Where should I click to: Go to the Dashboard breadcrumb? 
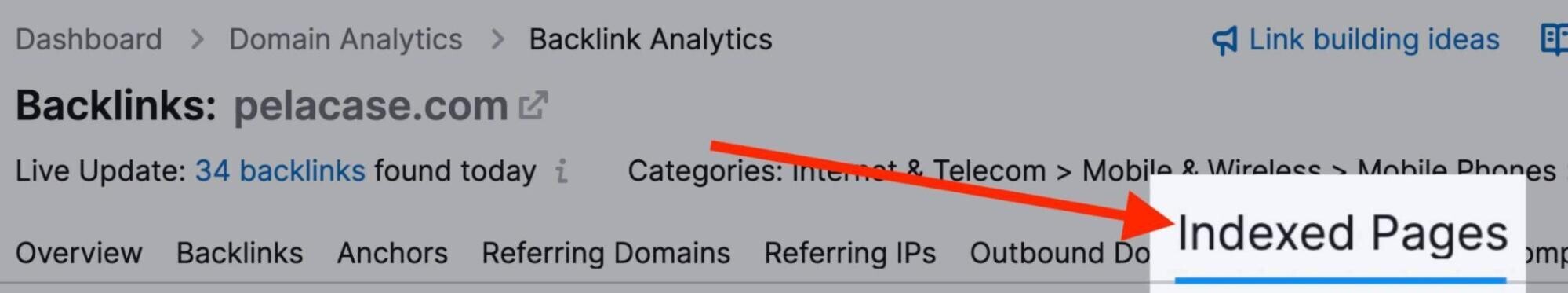(x=89, y=39)
